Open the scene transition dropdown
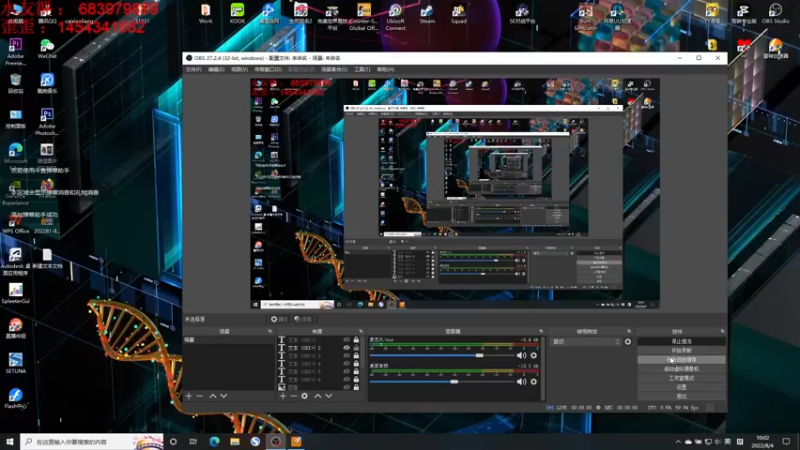The width and height of the screenshot is (800, 450). pyautogui.click(x=586, y=342)
